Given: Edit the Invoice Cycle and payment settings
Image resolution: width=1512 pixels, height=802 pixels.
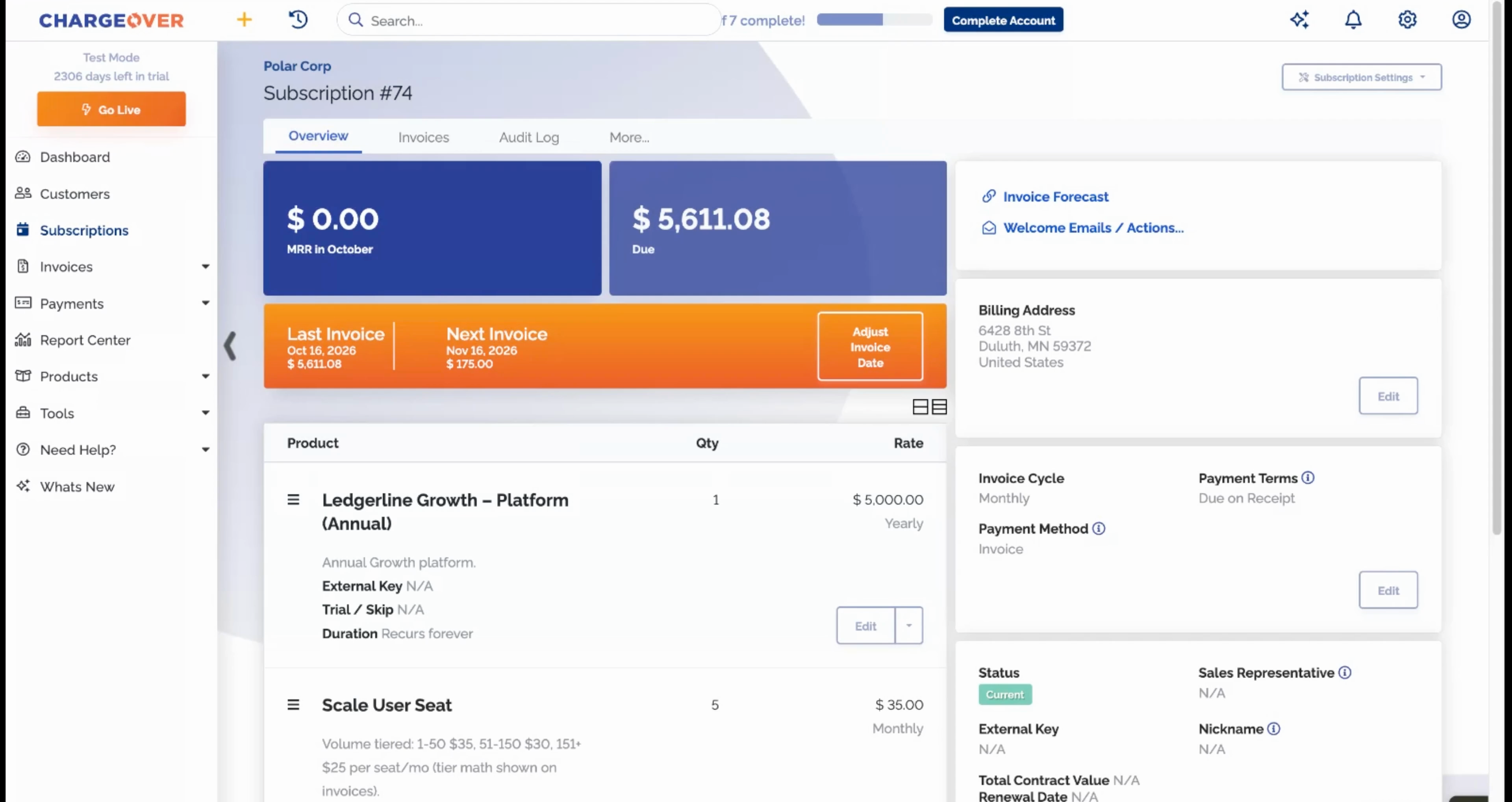Looking at the screenshot, I should pyautogui.click(x=1388, y=590).
